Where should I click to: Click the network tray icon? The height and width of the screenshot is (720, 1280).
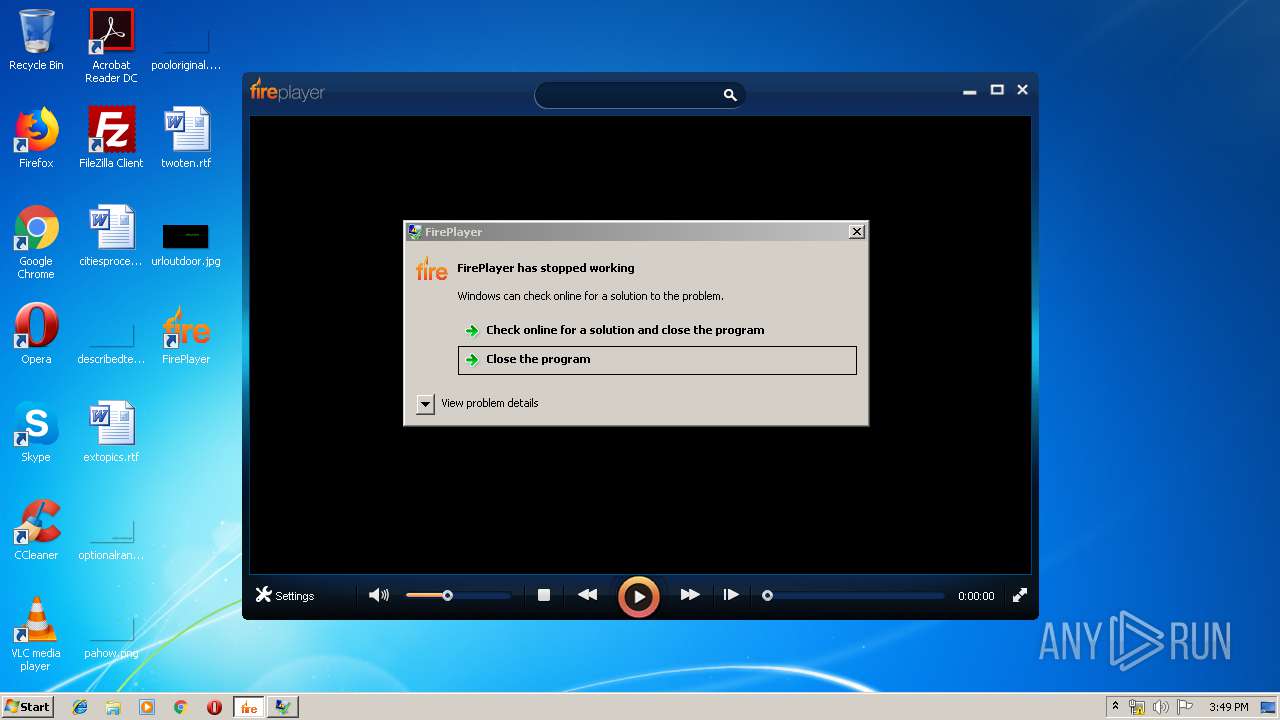[x=1137, y=707]
